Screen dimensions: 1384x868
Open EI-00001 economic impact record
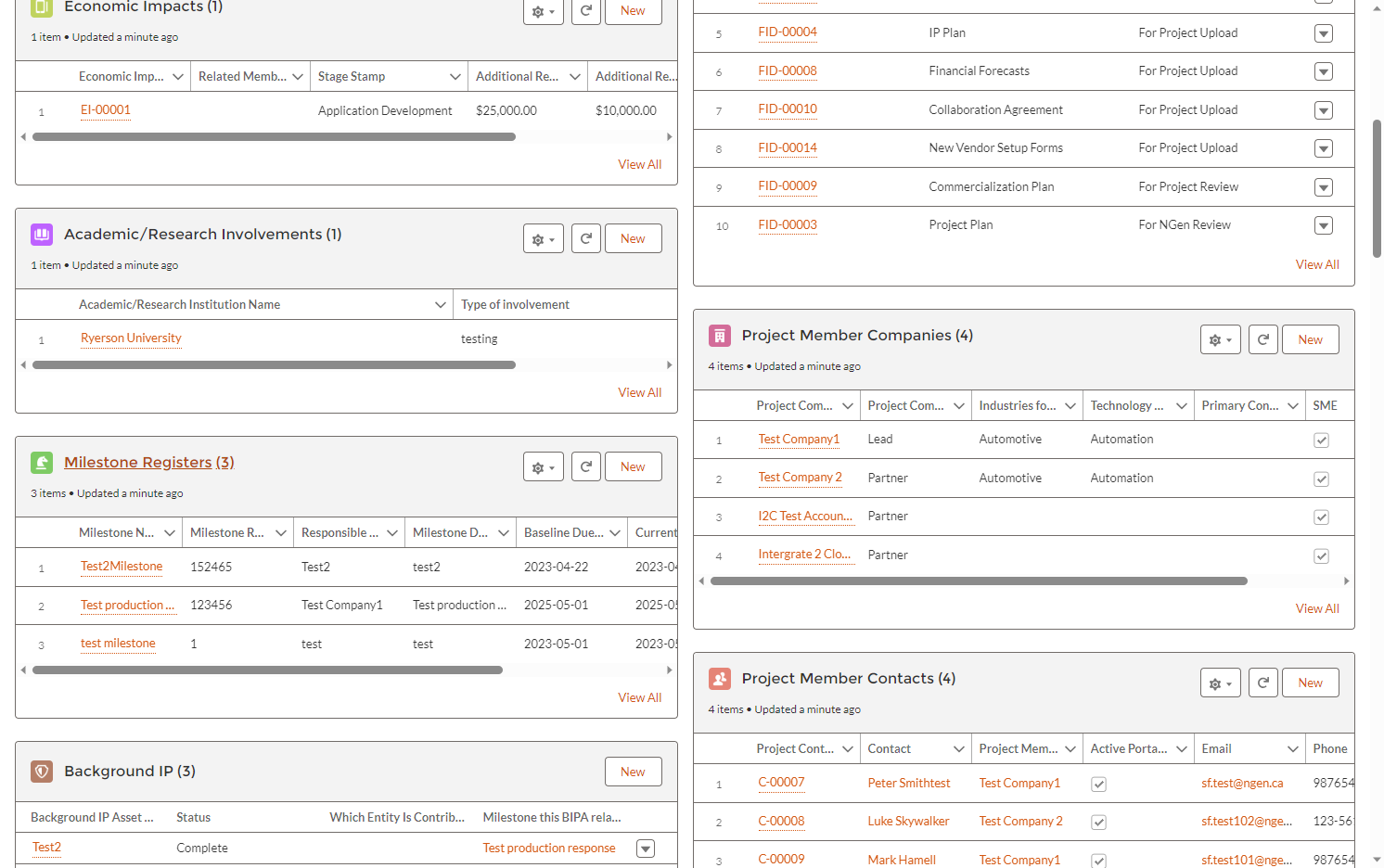click(106, 110)
